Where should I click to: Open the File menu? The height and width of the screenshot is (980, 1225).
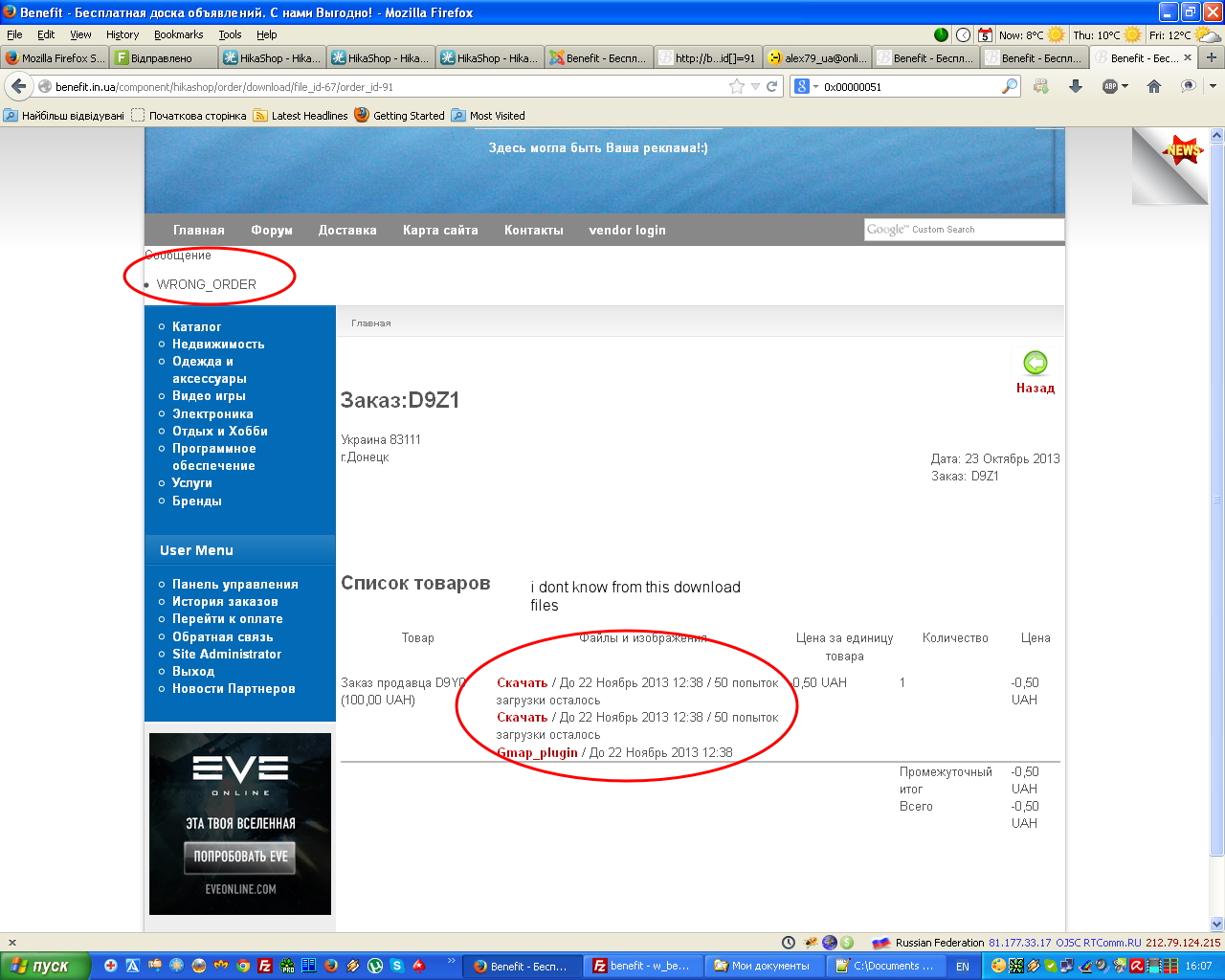[x=14, y=34]
